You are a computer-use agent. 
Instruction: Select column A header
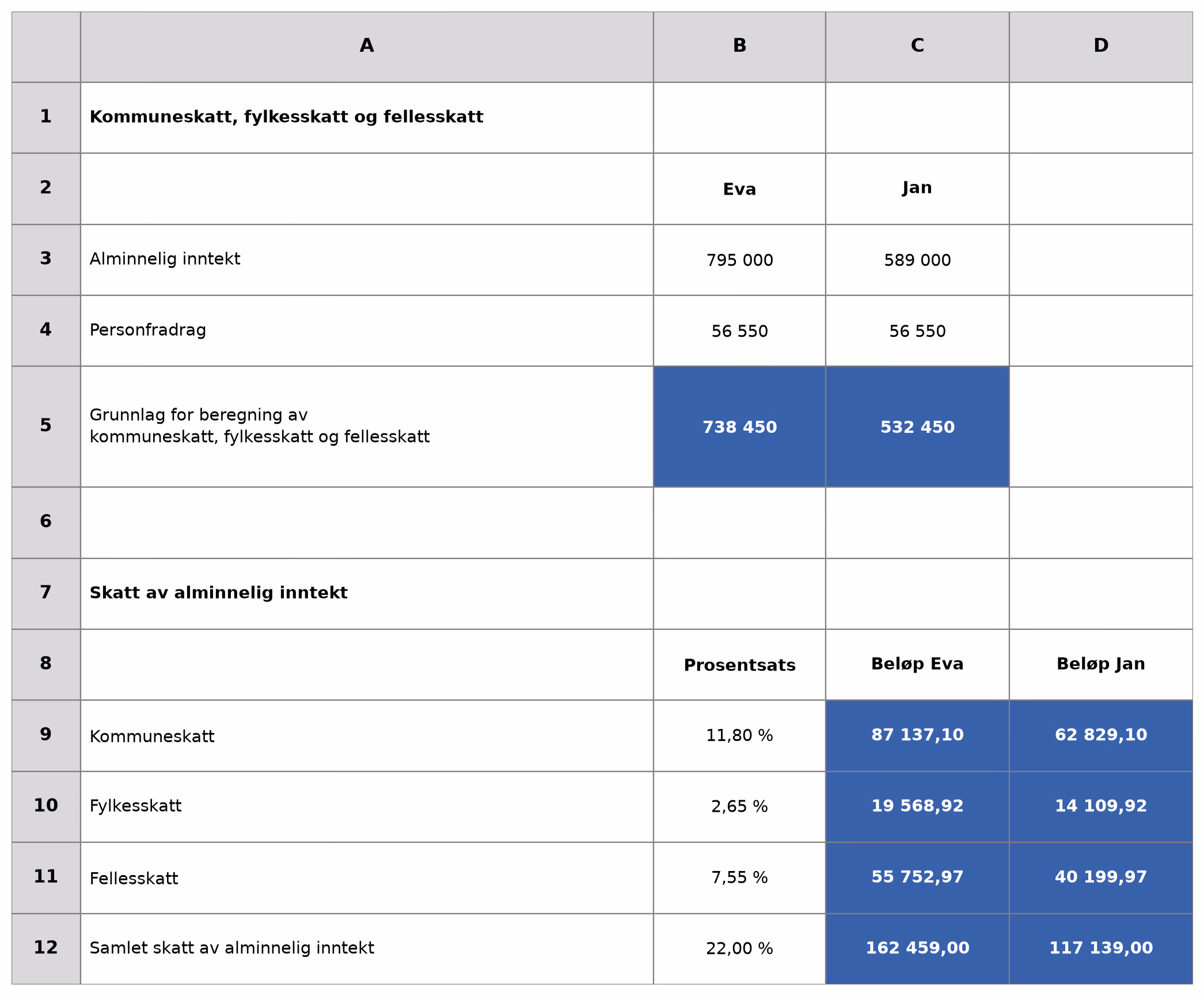point(367,47)
